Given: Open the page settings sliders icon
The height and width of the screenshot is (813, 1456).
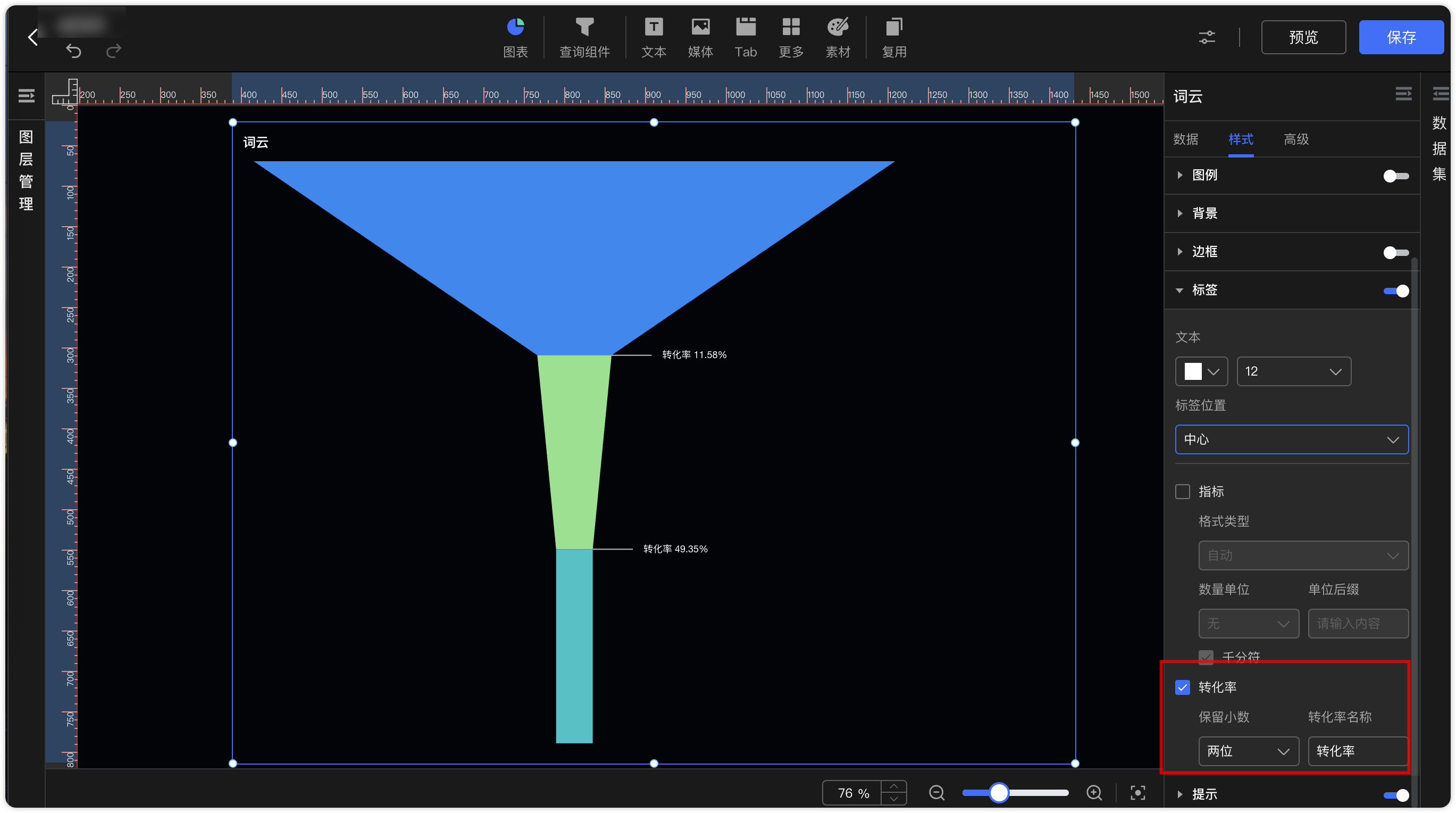Looking at the screenshot, I should coord(1207,37).
